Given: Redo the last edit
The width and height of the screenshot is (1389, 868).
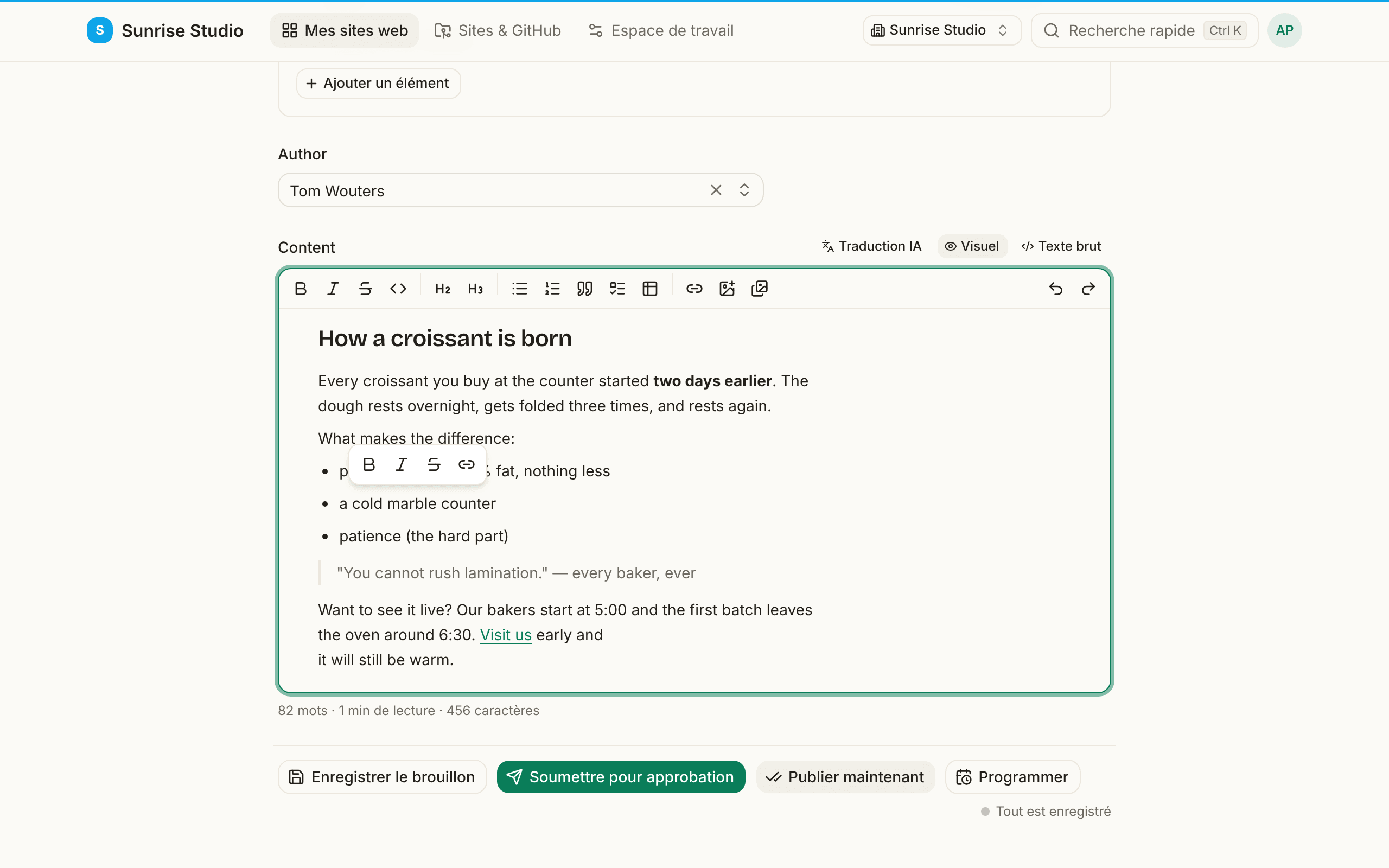Looking at the screenshot, I should (1088, 289).
